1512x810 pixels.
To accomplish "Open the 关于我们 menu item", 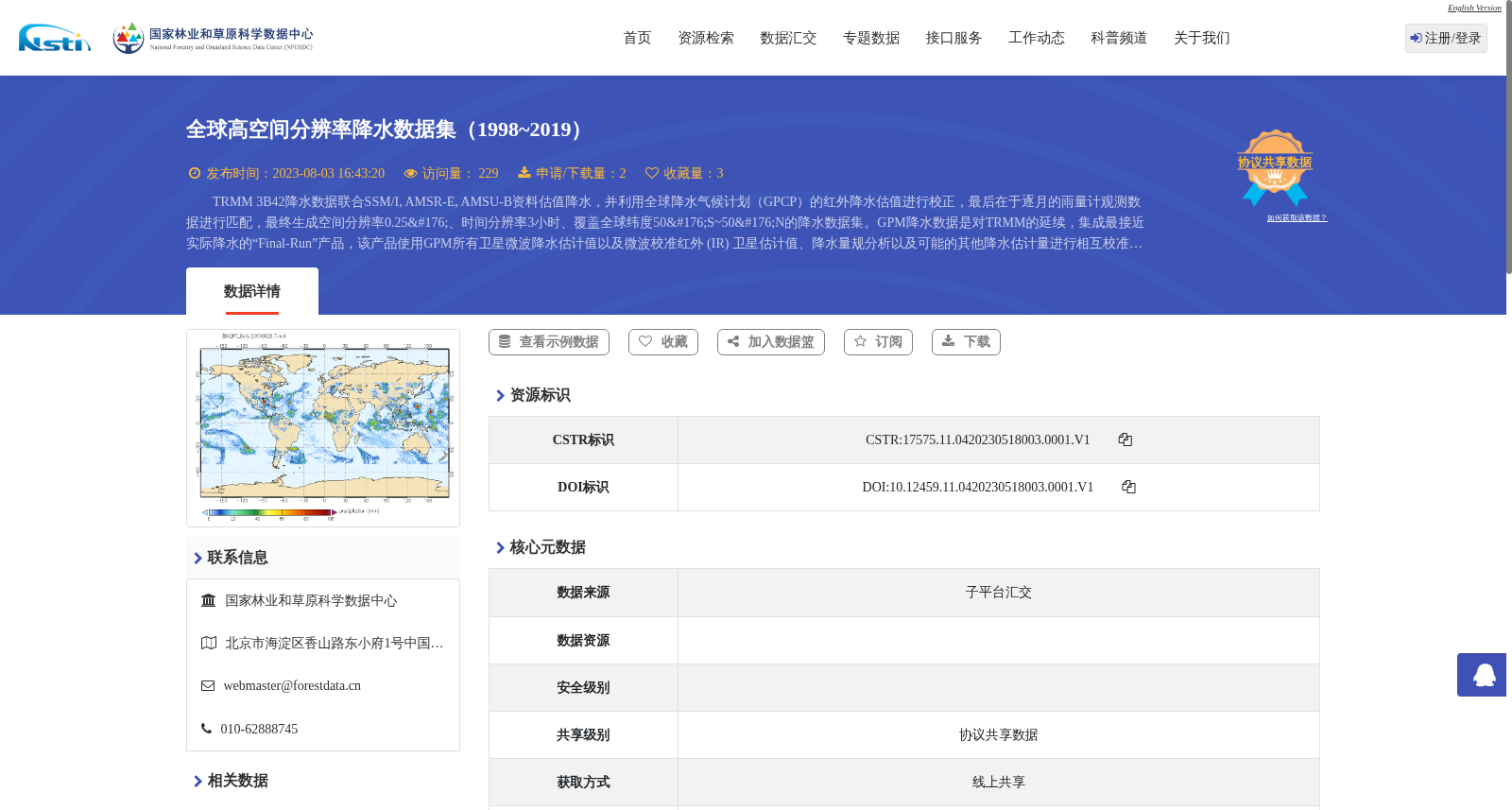I will click(x=1202, y=38).
